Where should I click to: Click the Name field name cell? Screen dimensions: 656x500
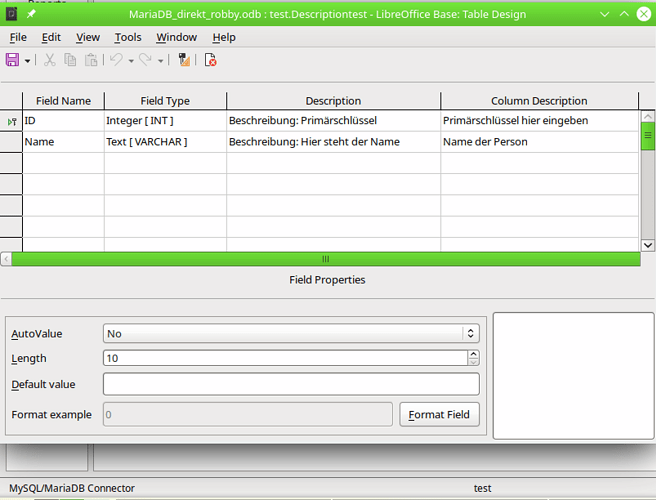pos(63,142)
